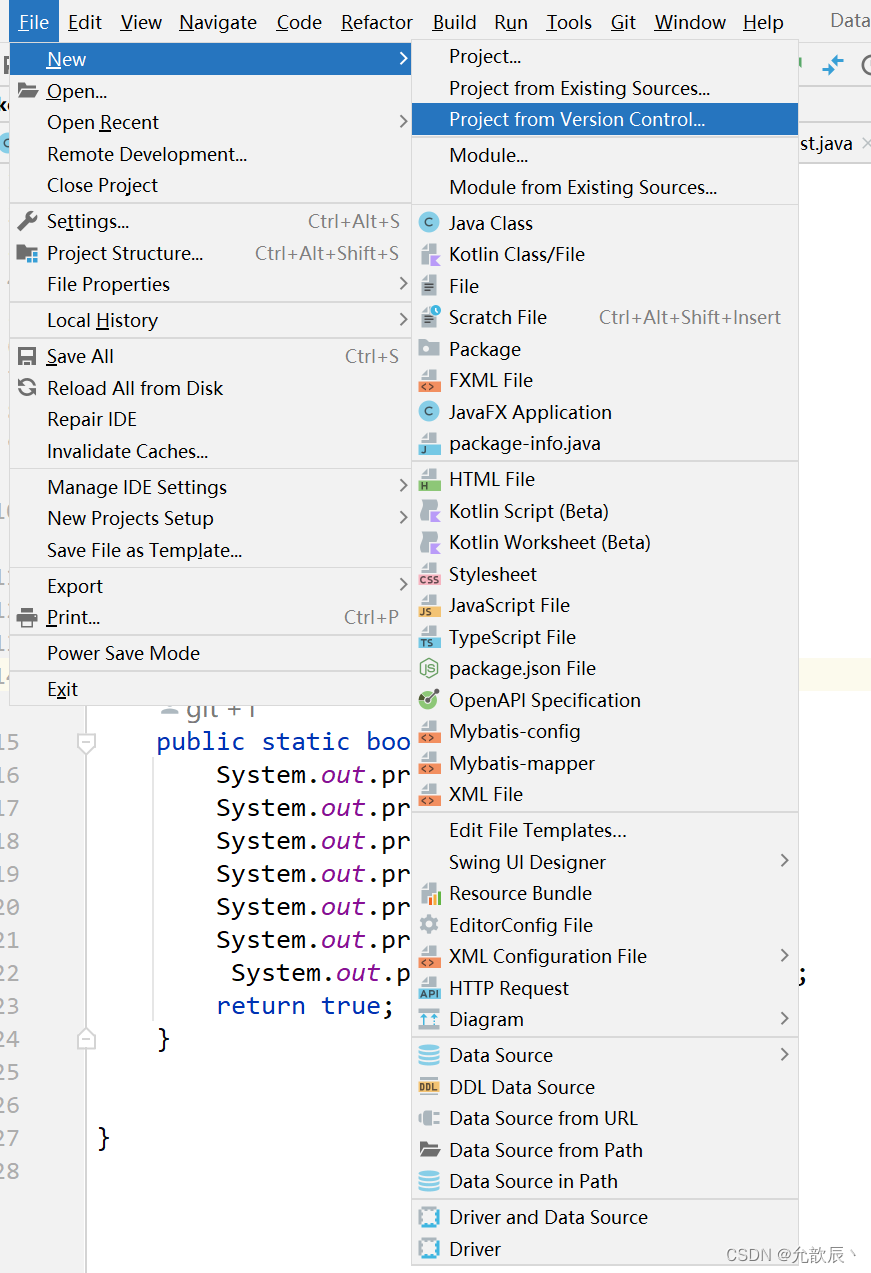Add a new Stylesheet
871x1273 pixels.
[x=495, y=574]
